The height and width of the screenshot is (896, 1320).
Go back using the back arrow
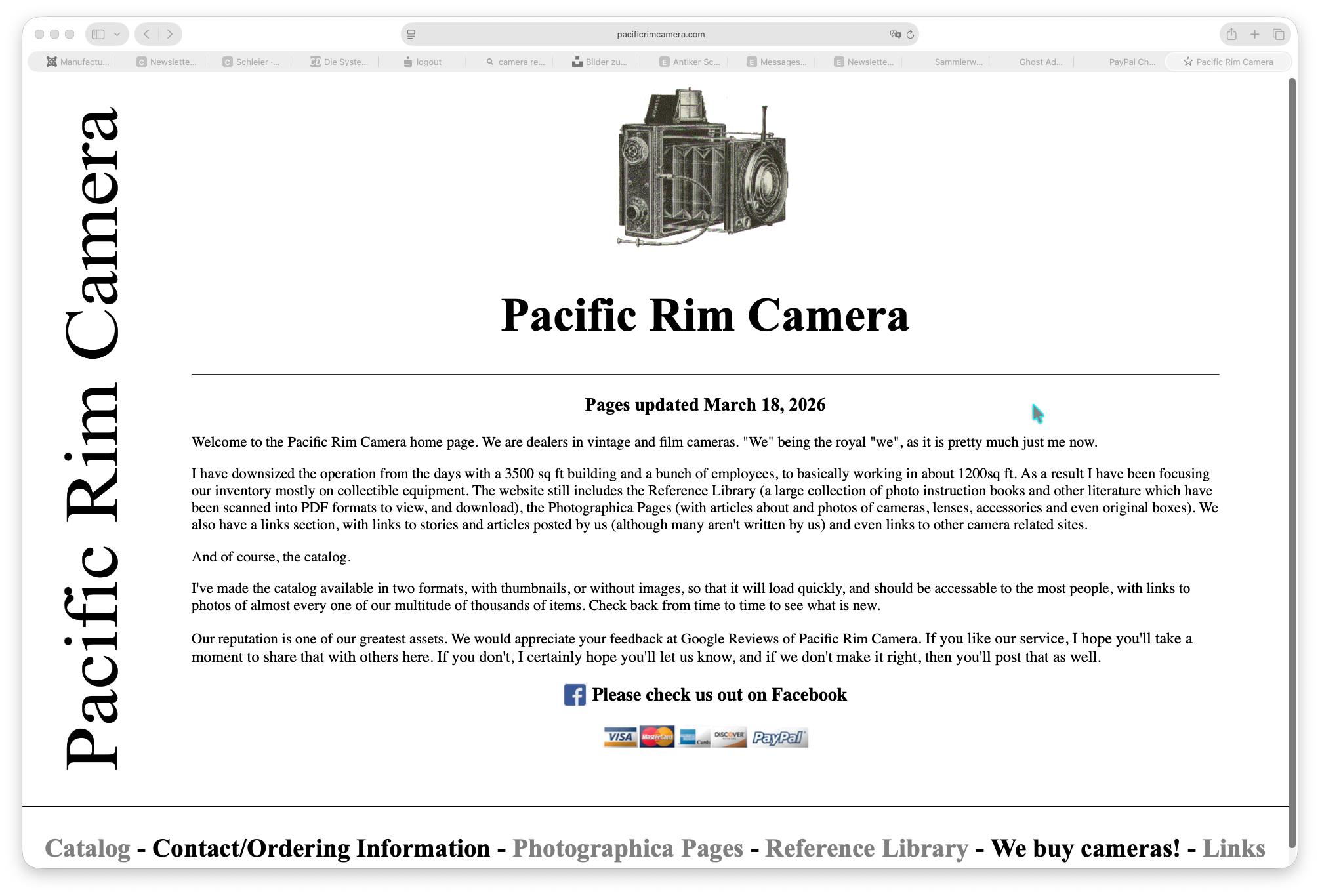point(147,34)
